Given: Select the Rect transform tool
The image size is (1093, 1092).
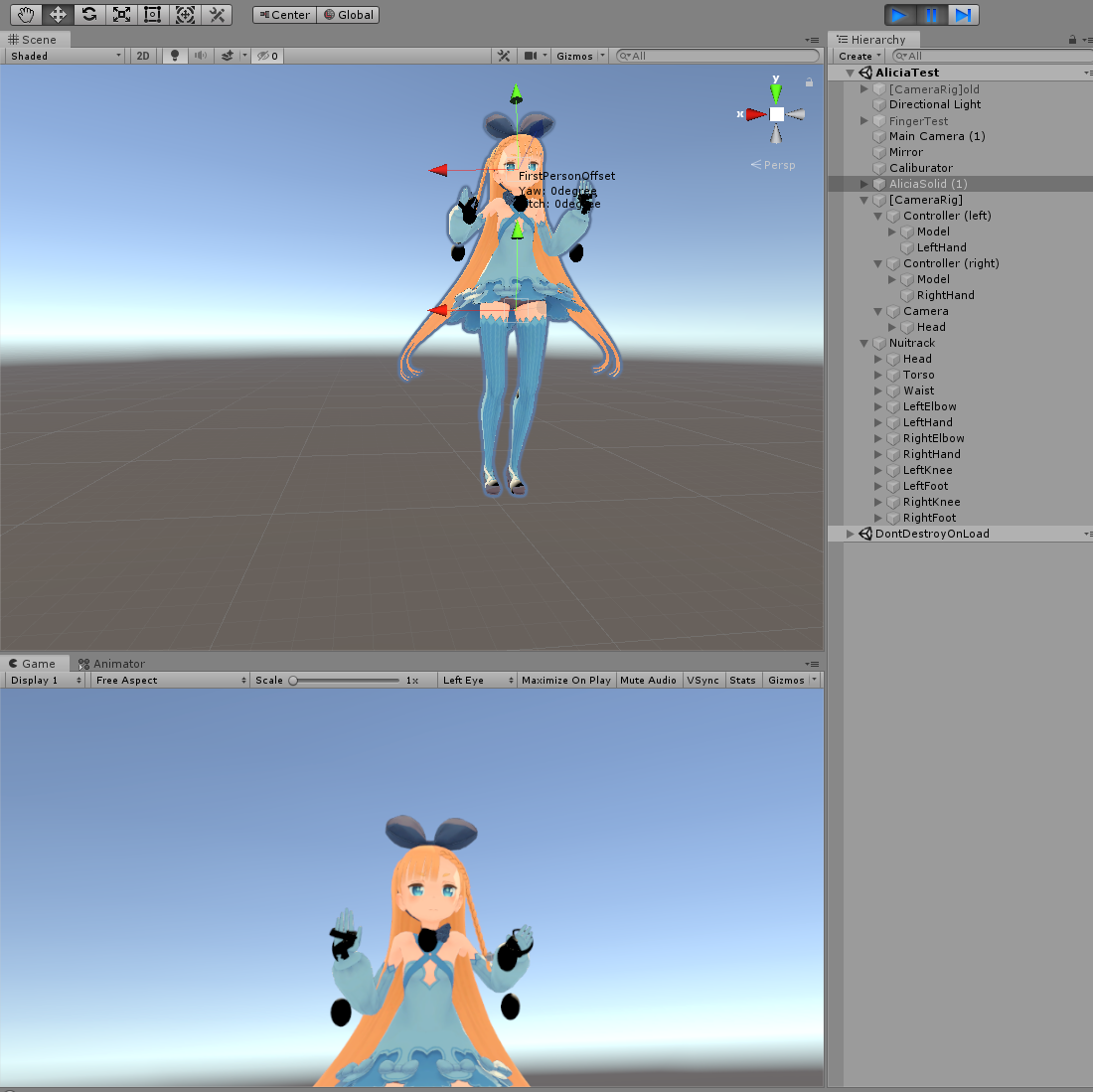Looking at the screenshot, I should [153, 15].
